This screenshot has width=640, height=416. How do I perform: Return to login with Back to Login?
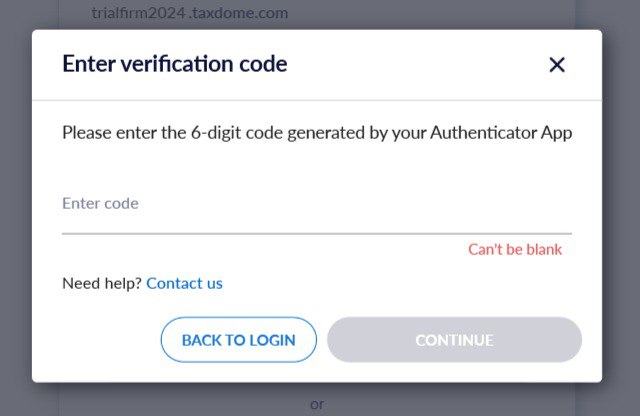238,340
